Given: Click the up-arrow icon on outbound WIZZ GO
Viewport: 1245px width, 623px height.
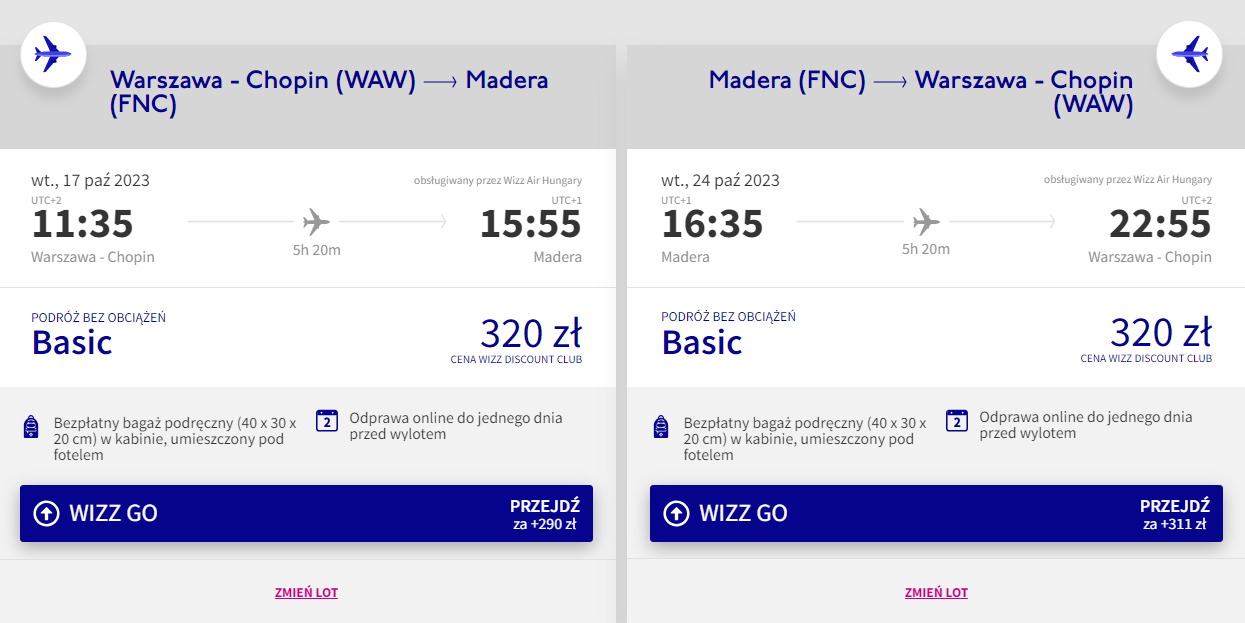Looking at the screenshot, I should click(x=46, y=514).
